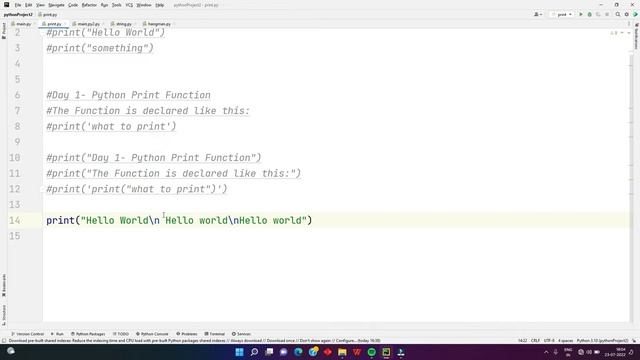Open Windows Start menu

click(240, 352)
